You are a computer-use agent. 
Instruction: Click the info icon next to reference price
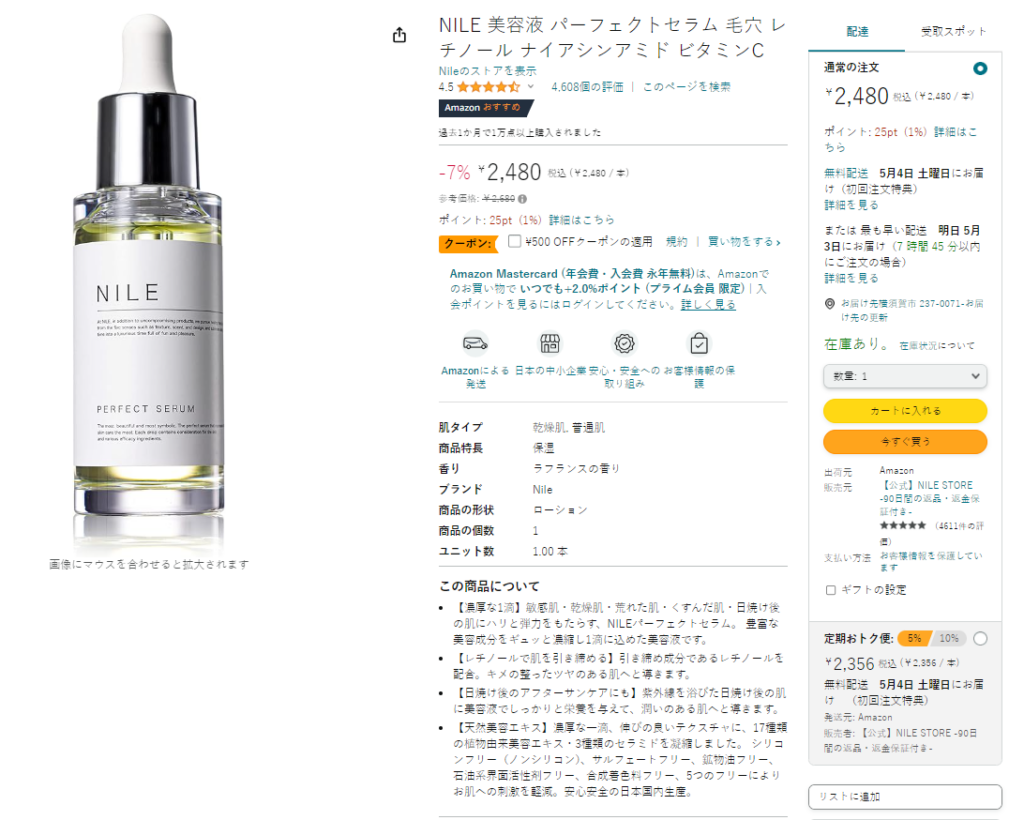tap(522, 198)
